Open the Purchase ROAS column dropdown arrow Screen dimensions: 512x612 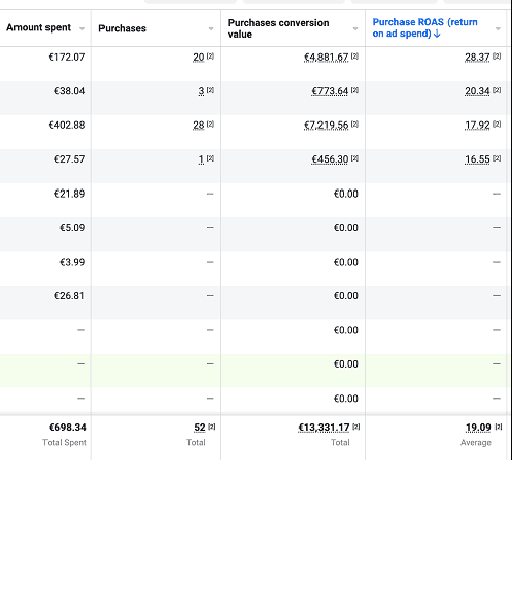click(x=498, y=28)
